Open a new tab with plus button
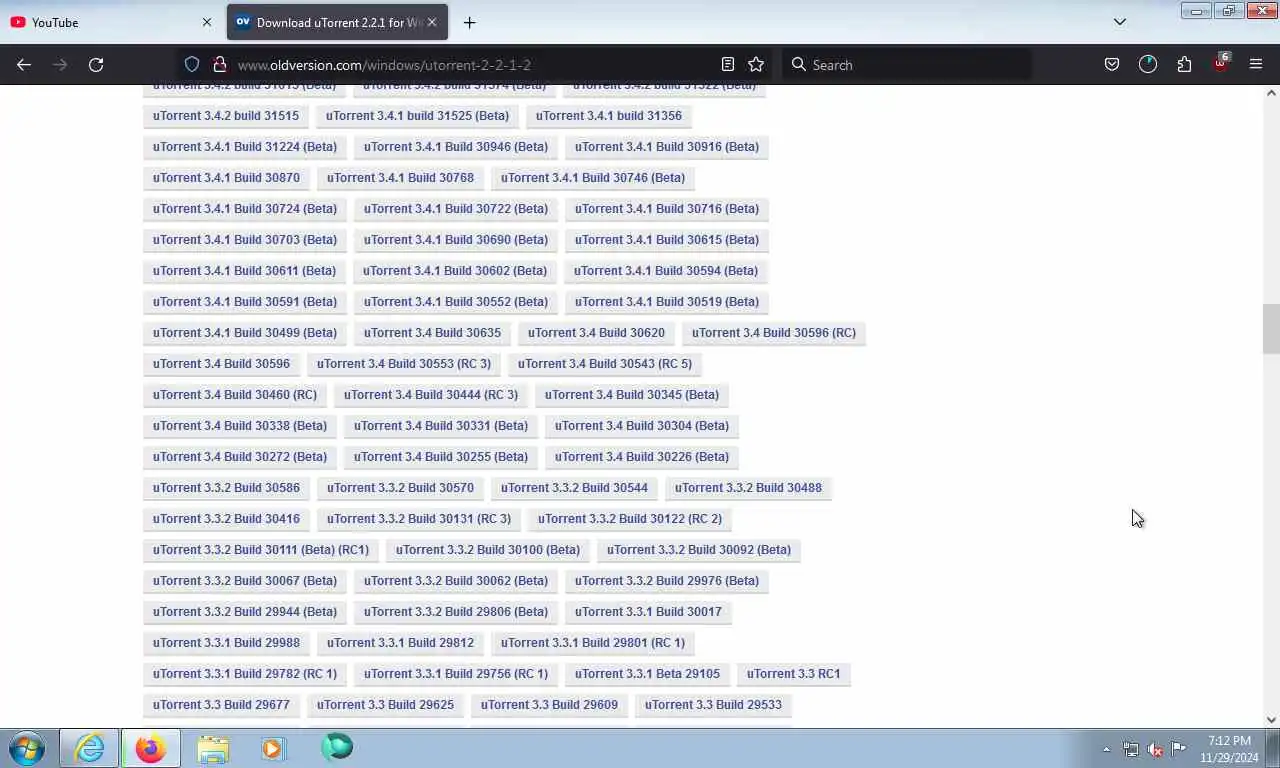The width and height of the screenshot is (1280, 768). 469,22
